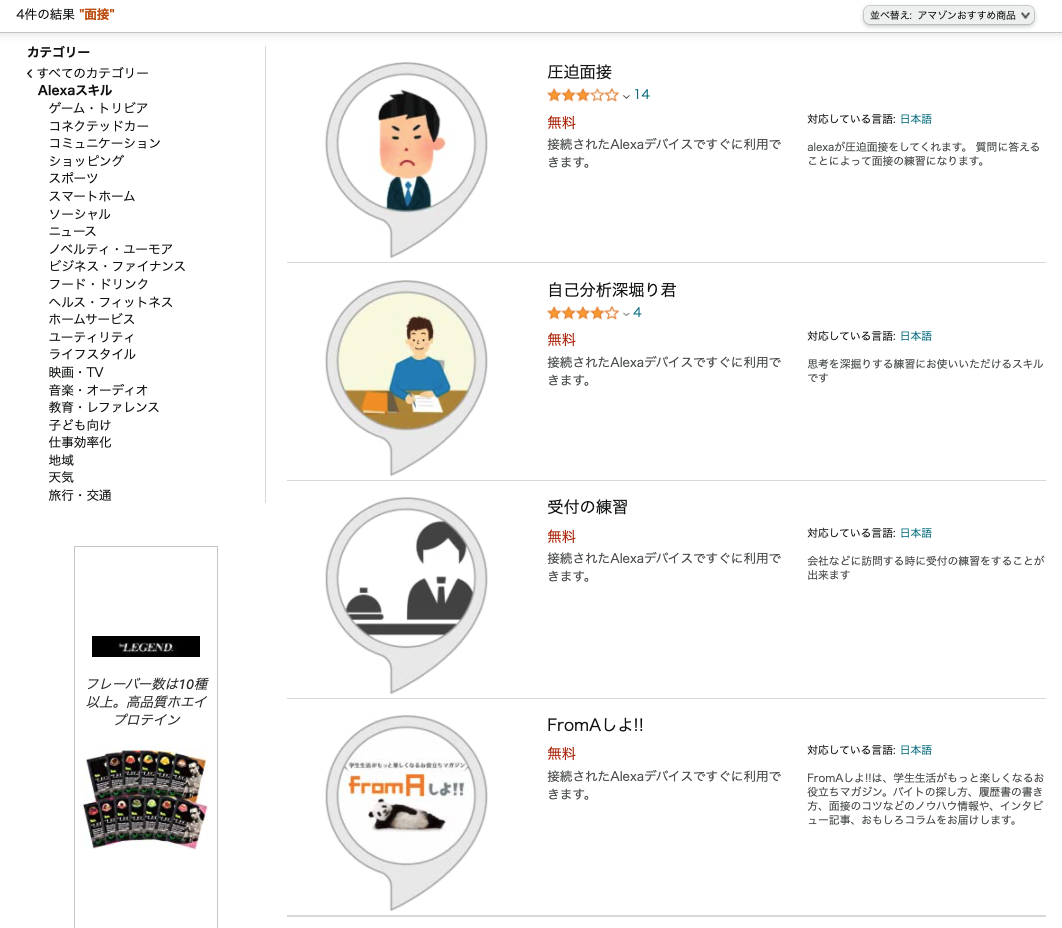This screenshot has width=1062, height=928.
Task: Open 仕事効率化 category
Action: point(80,442)
